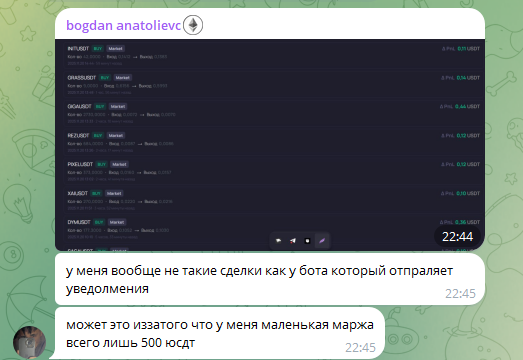Viewport: 523px width, 360px height.
Task: Click the GIGAUSDT trade row title
Action: (79, 106)
